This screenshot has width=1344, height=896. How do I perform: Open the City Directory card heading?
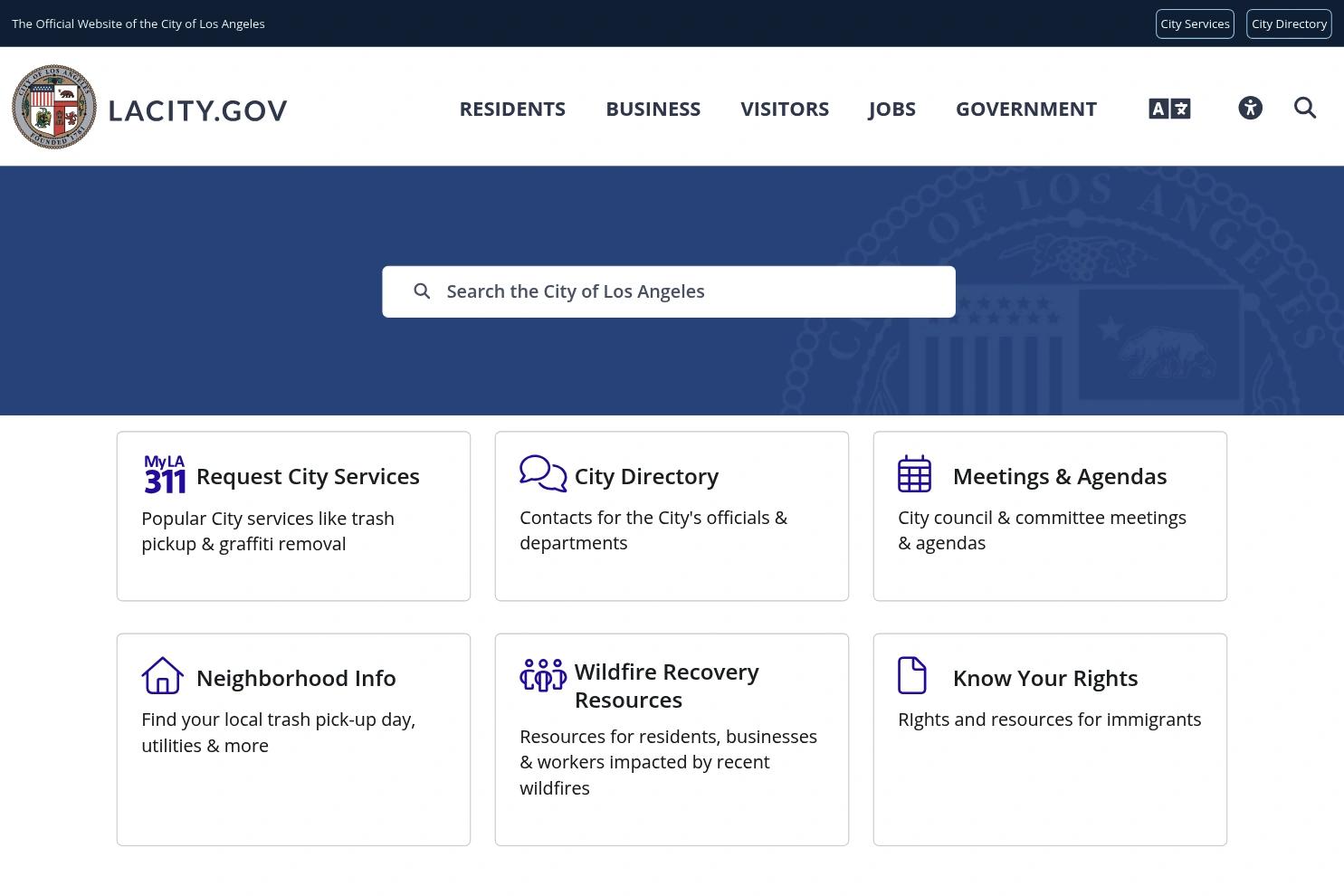646,476
